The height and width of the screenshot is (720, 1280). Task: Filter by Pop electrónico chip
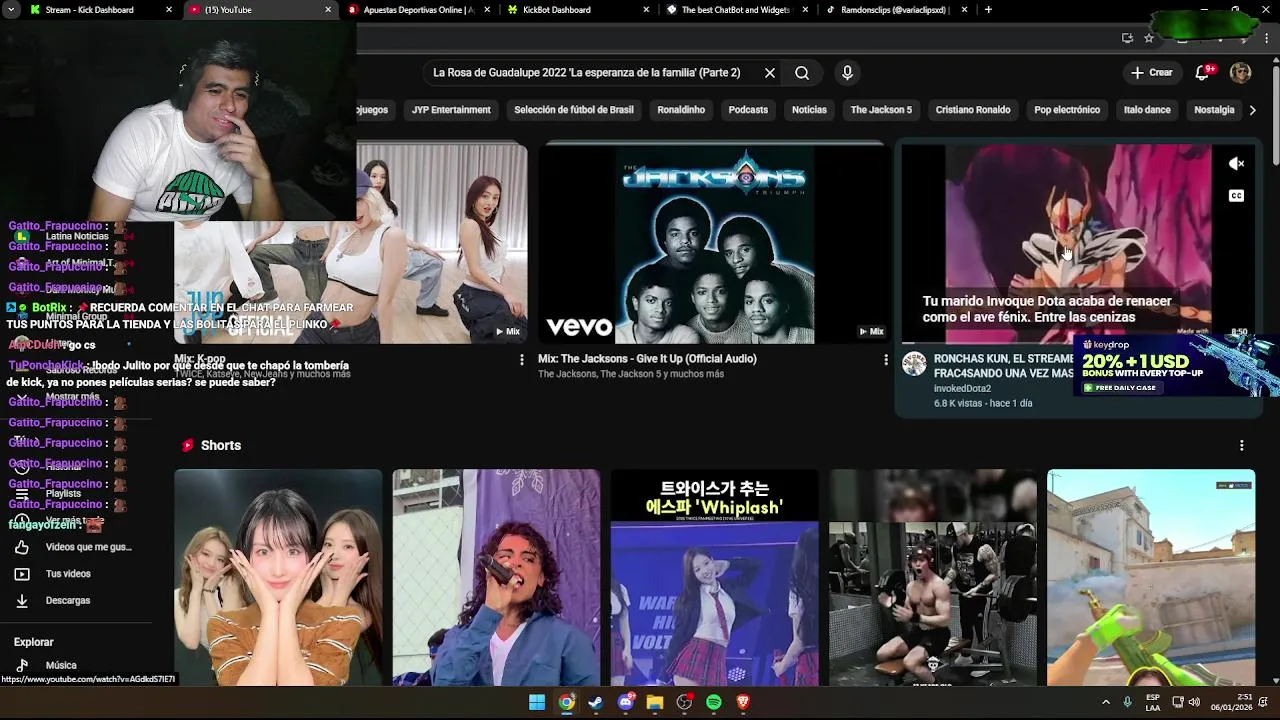[x=1067, y=110]
